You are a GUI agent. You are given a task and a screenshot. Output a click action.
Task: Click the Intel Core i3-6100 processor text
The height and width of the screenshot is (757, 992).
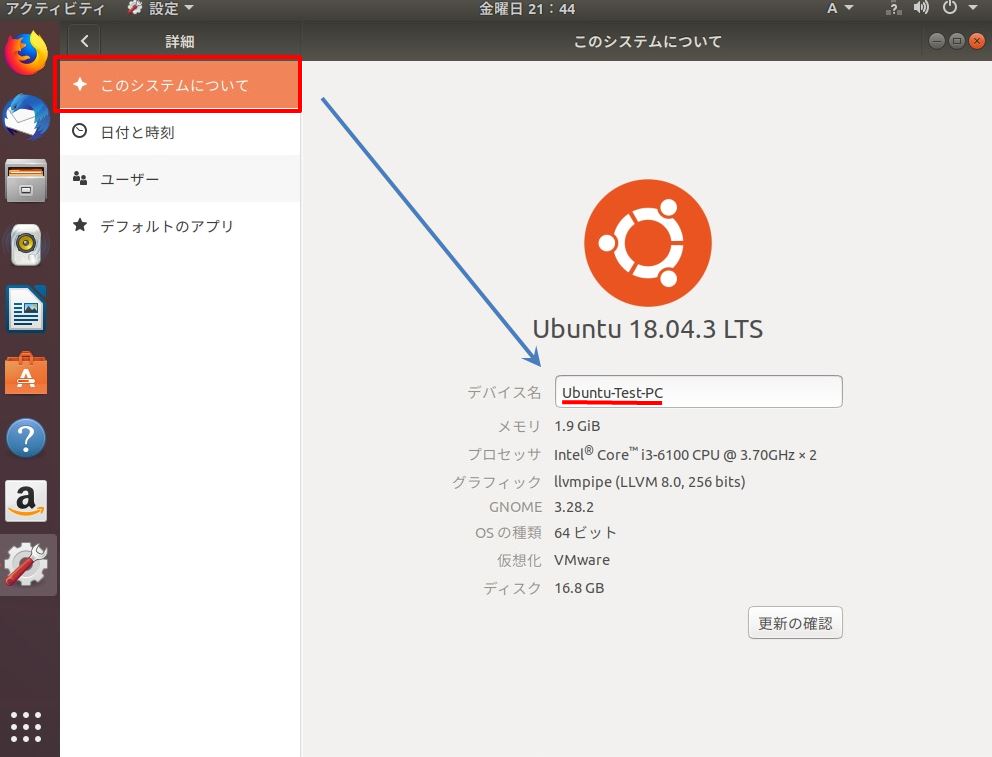(x=685, y=454)
